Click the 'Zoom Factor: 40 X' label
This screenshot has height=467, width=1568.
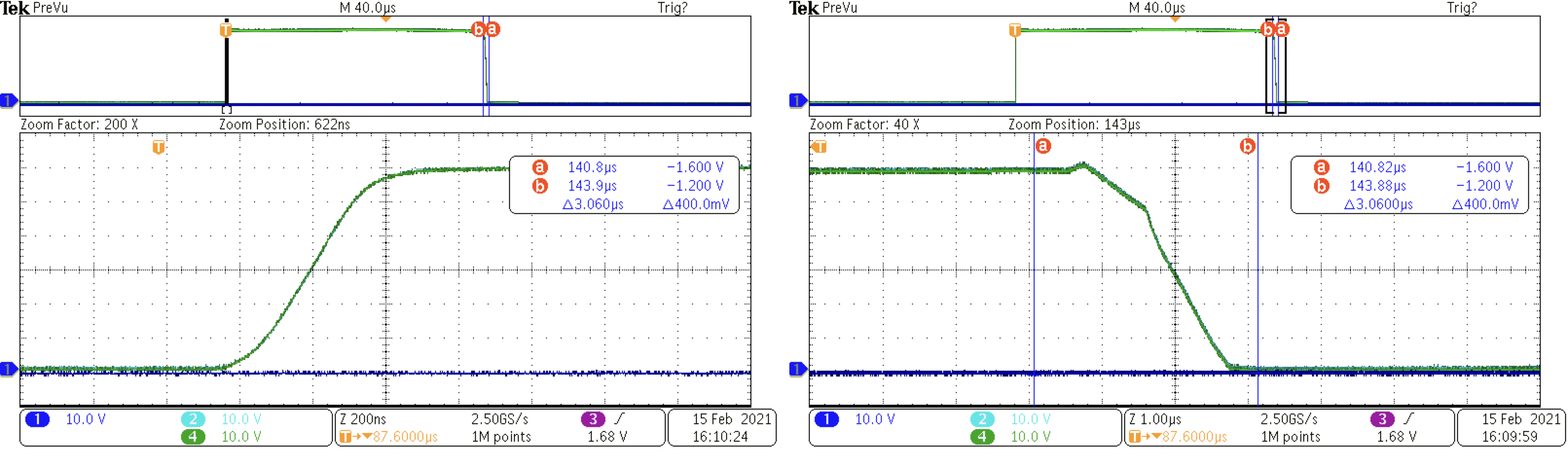[x=865, y=125]
